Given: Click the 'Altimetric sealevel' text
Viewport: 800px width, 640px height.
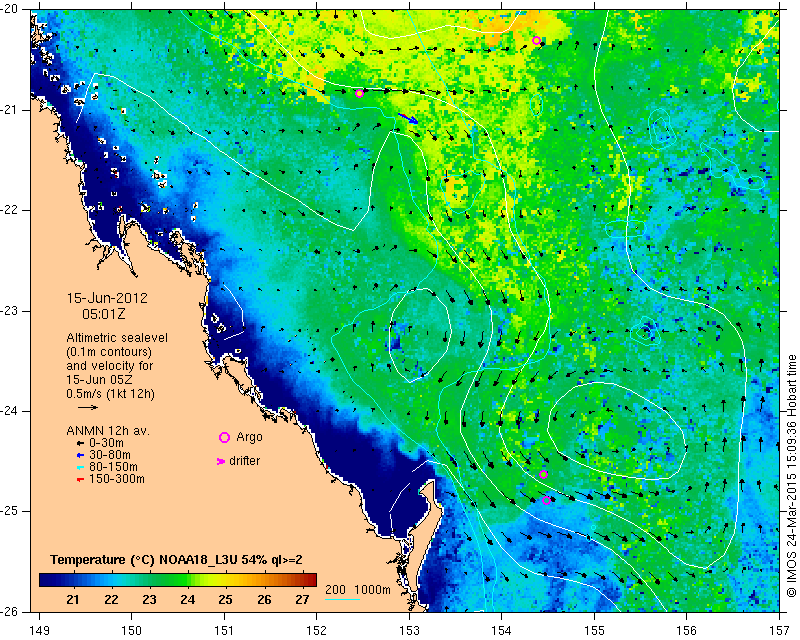Looking at the screenshot, I should (117, 338).
